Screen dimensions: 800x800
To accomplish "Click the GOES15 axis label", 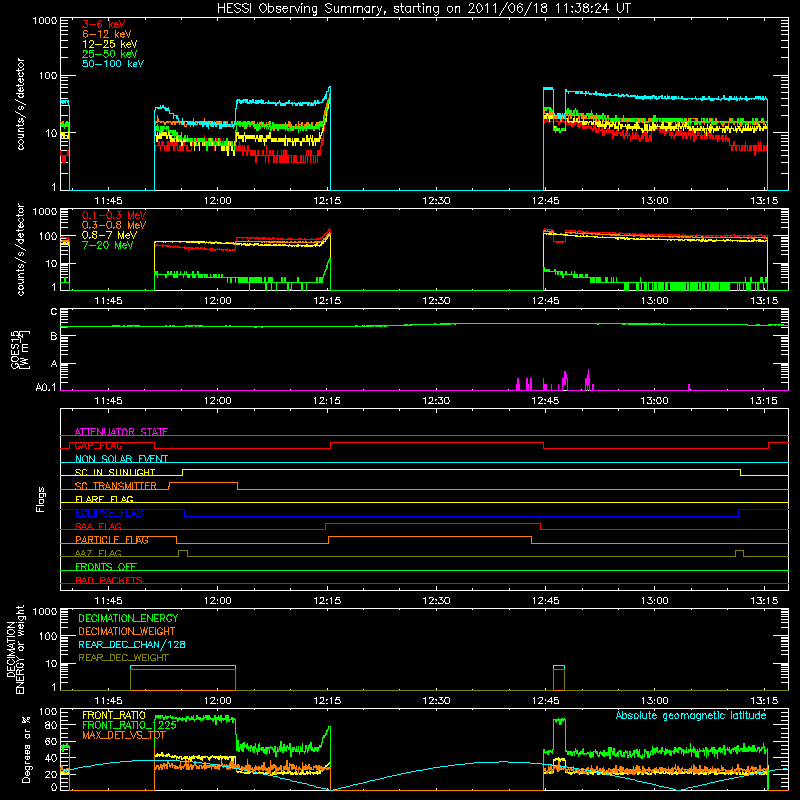I will (x=15, y=349).
